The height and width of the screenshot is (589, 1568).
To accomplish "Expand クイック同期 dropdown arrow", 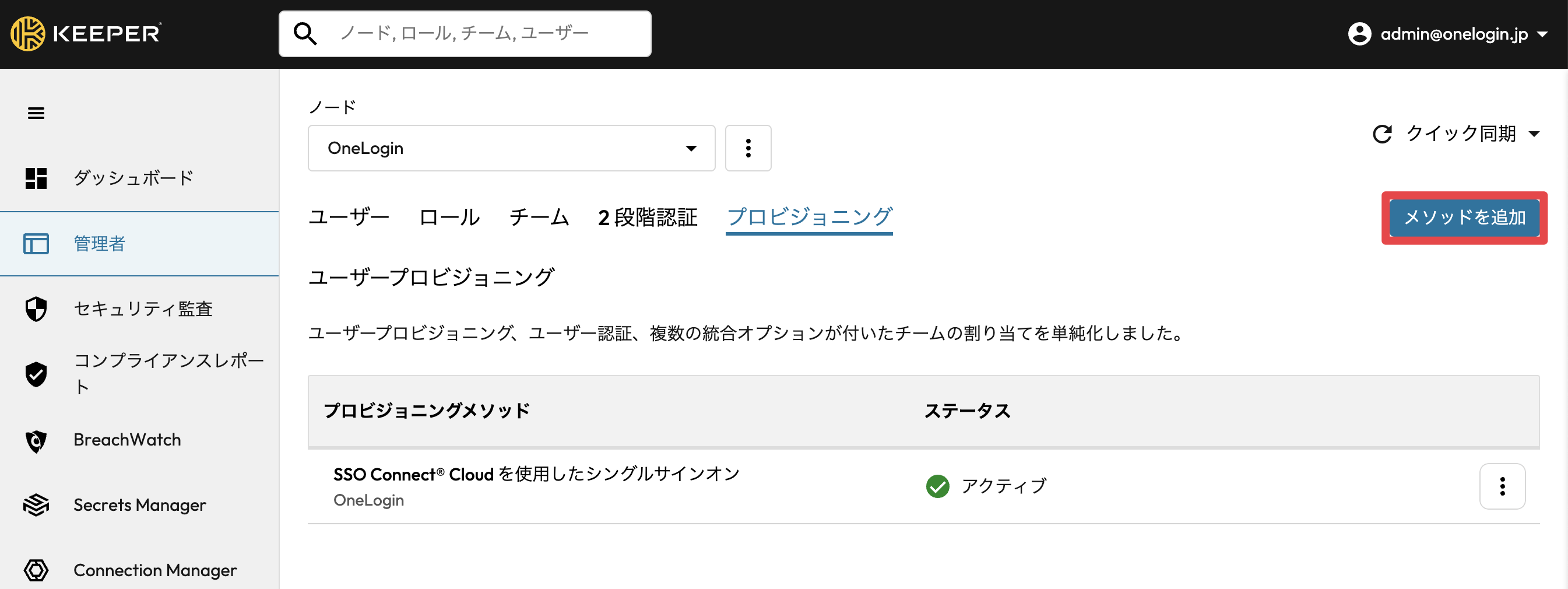I will pos(1534,134).
